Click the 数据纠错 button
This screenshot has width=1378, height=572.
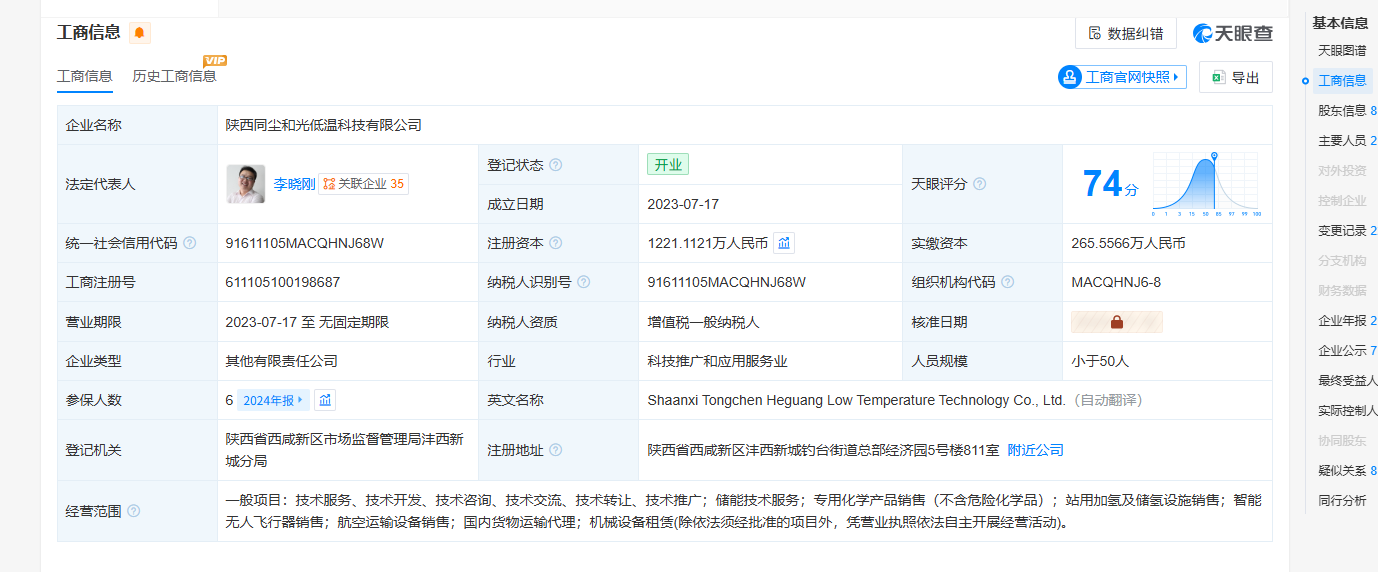tap(1125, 33)
